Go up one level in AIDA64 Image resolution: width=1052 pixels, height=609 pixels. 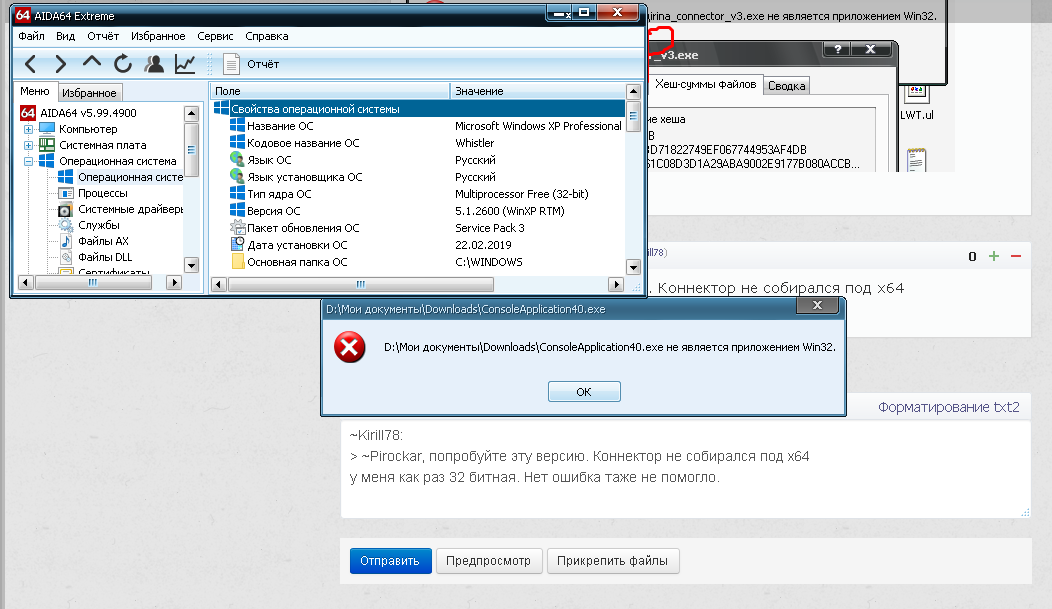click(92, 62)
